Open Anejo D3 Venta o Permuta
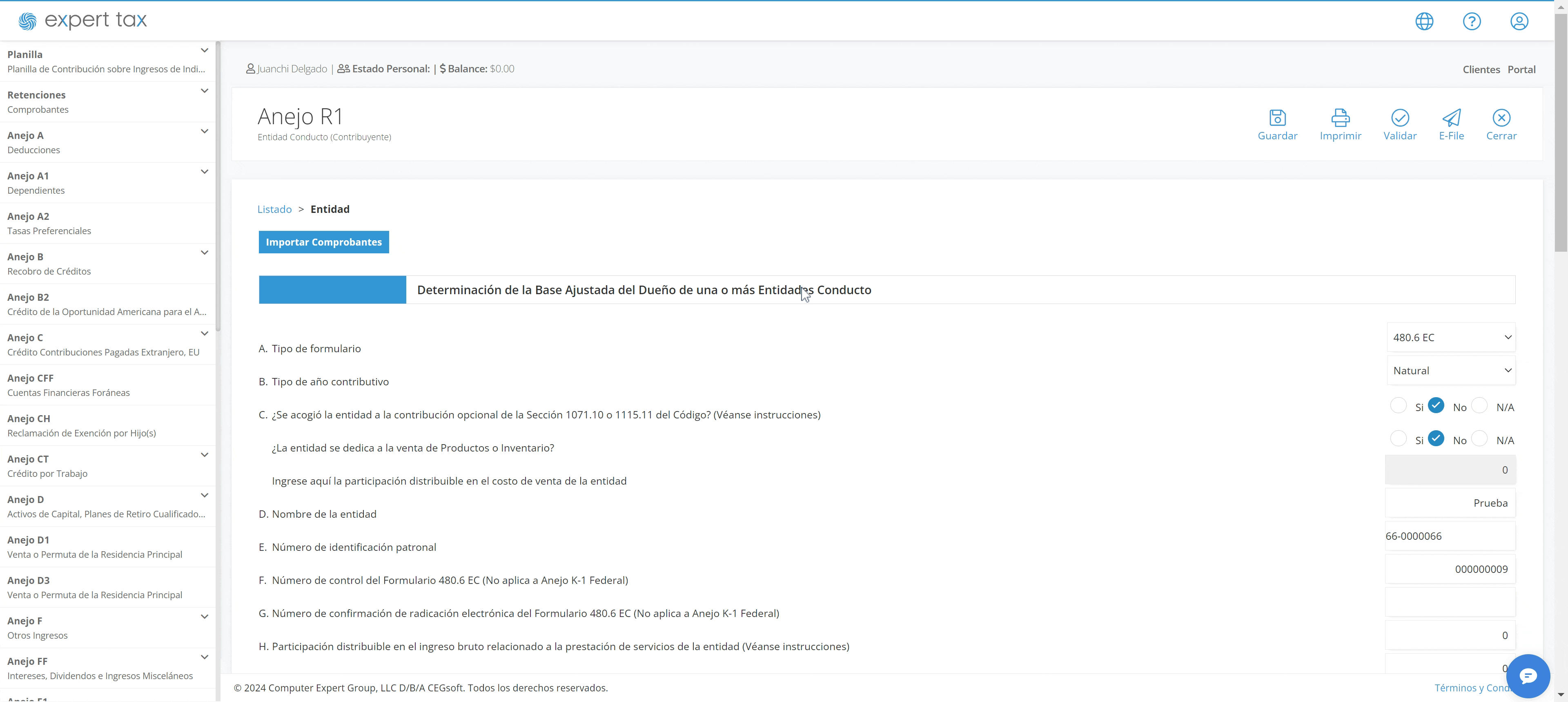The height and width of the screenshot is (702, 1568). point(108,588)
